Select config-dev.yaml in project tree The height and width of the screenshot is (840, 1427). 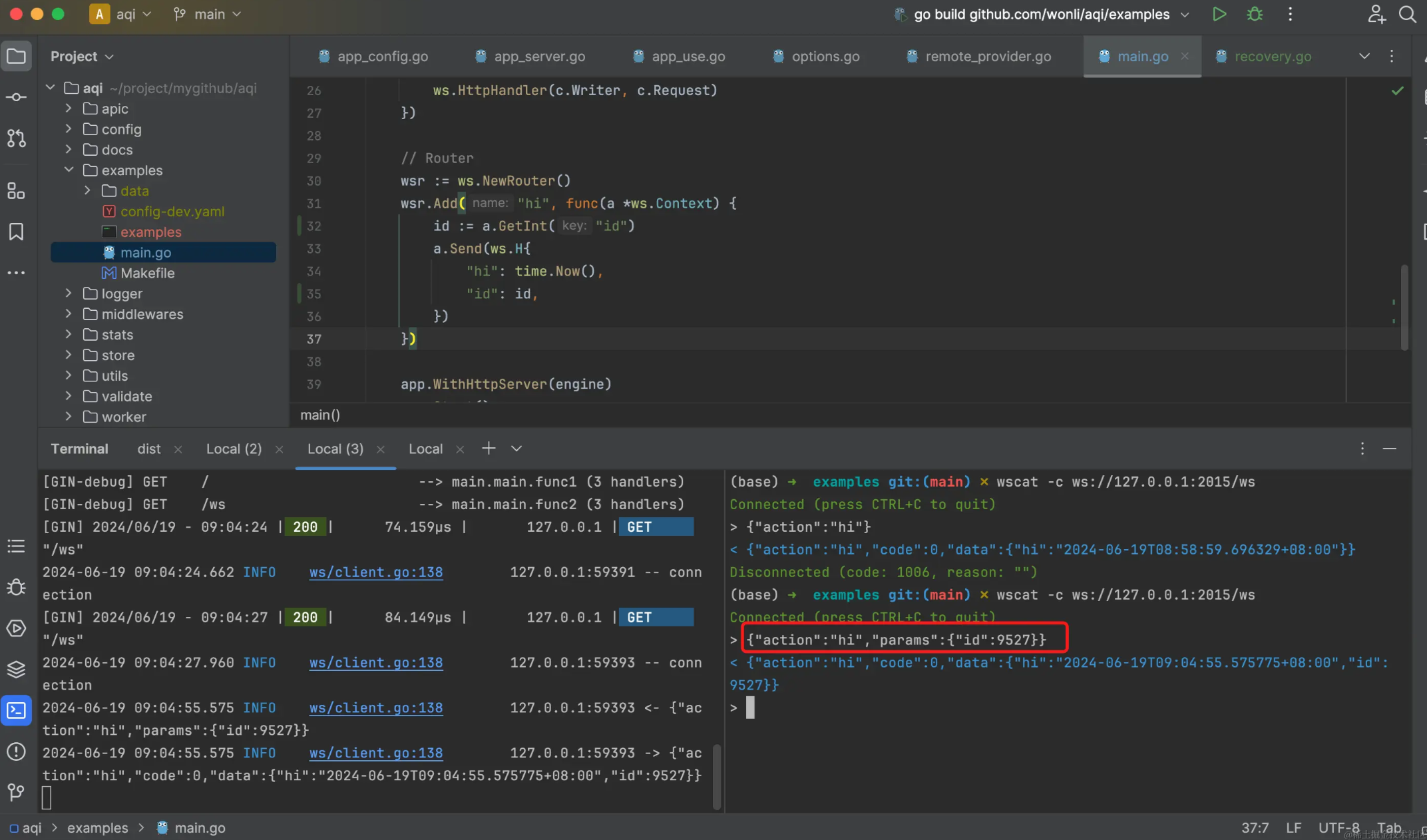click(163, 211)
